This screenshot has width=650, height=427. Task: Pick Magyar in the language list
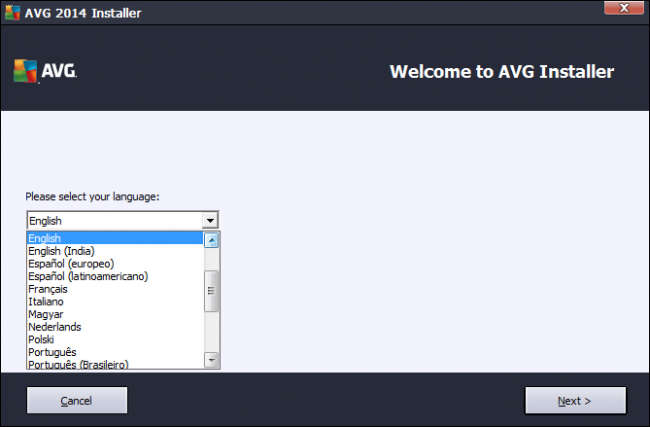tap(115, 314)
